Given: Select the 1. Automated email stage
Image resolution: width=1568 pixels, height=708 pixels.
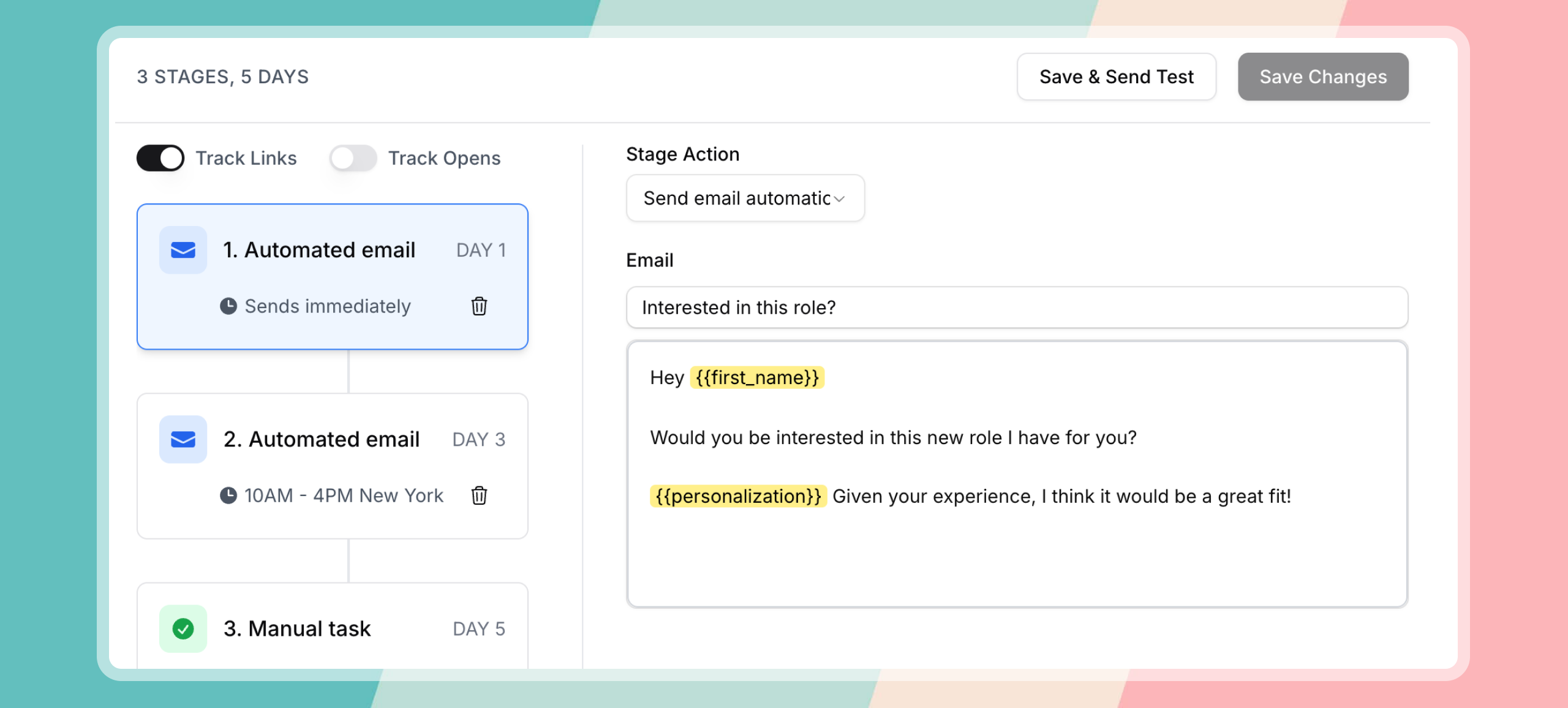Looking at the screenshot, I should [318, 250].
